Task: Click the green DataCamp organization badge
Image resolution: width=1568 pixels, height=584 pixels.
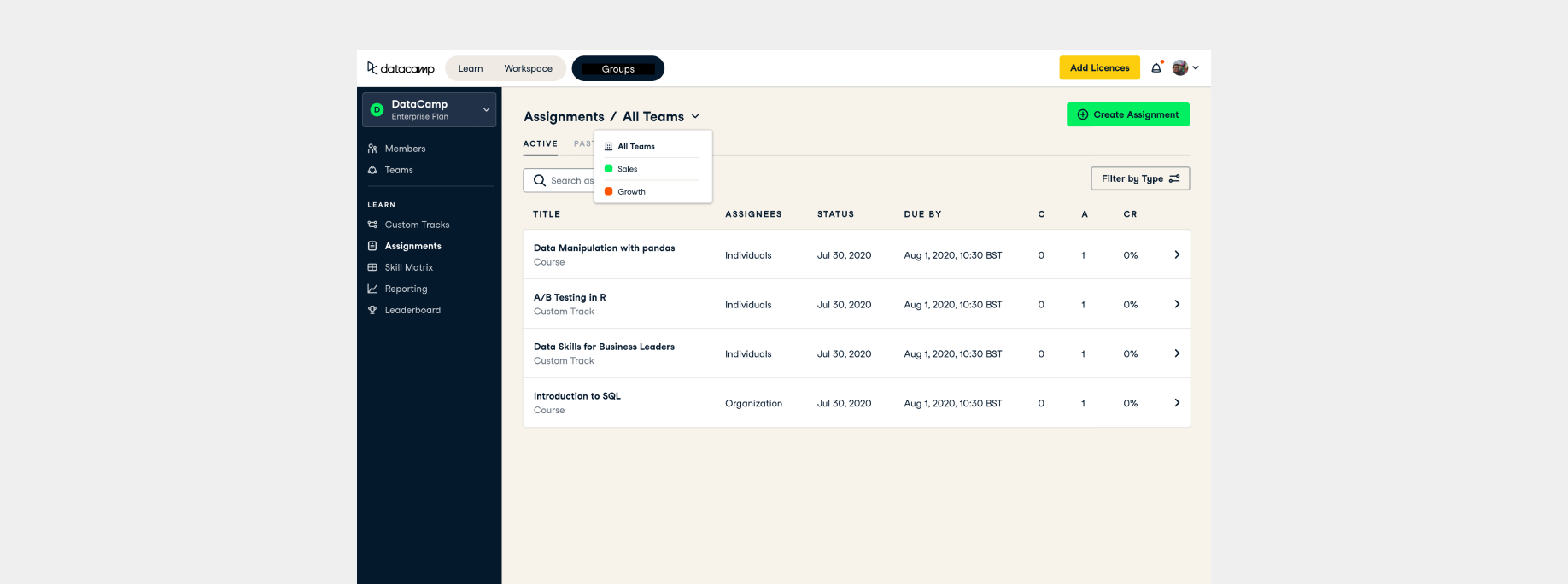Action: [377, 109]
